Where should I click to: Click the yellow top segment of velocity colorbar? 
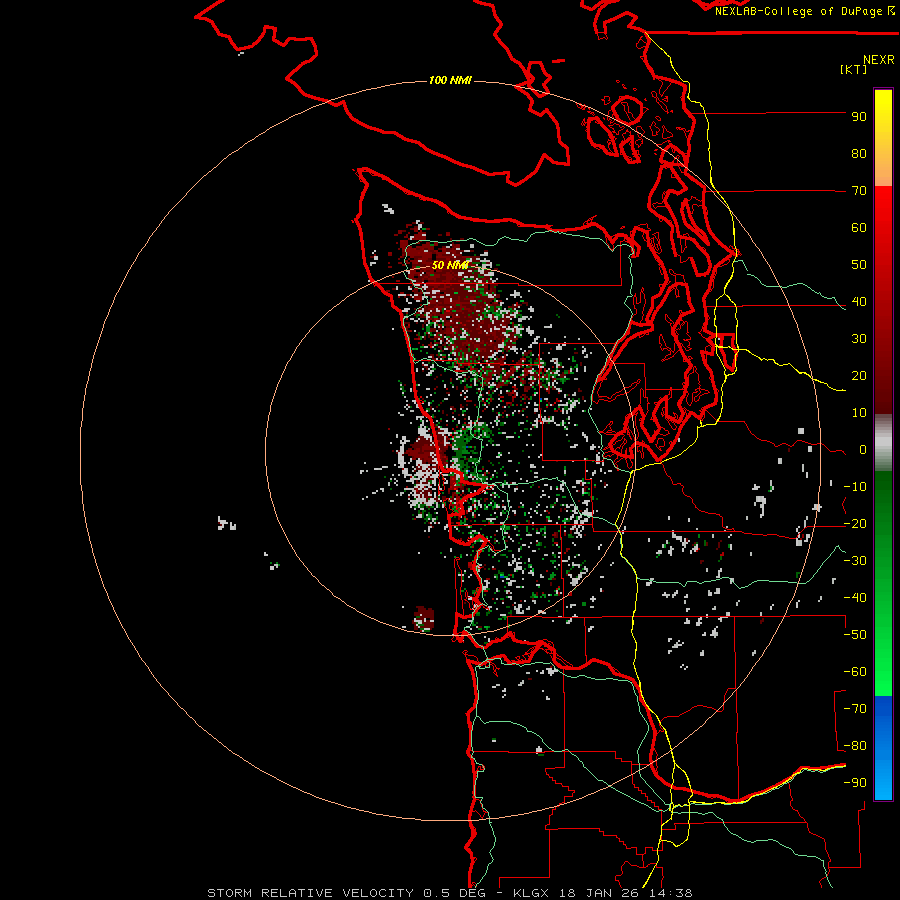883,138
